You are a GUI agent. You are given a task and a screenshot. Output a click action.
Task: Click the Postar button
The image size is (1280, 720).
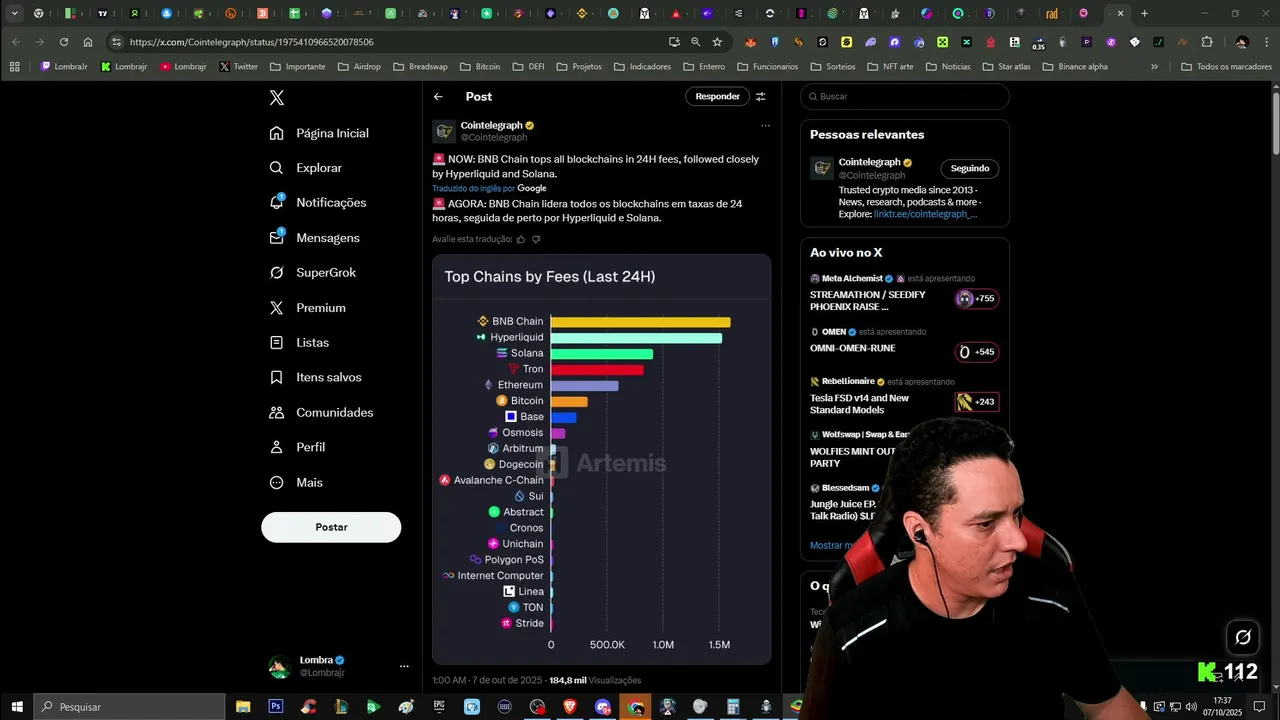pos(331,527)
